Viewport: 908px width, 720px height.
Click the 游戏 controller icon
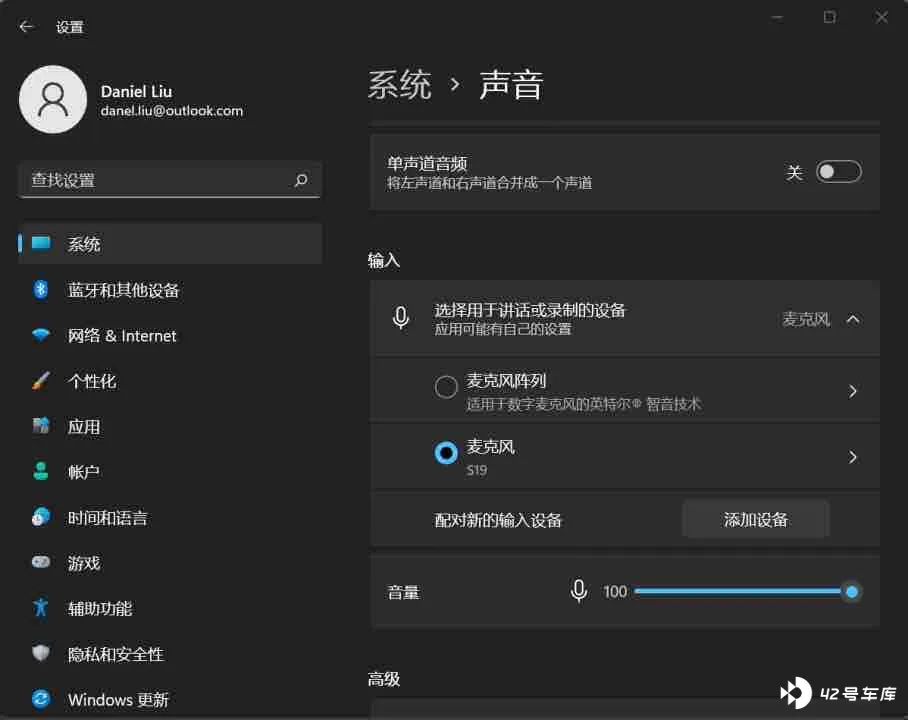(41, 562)
